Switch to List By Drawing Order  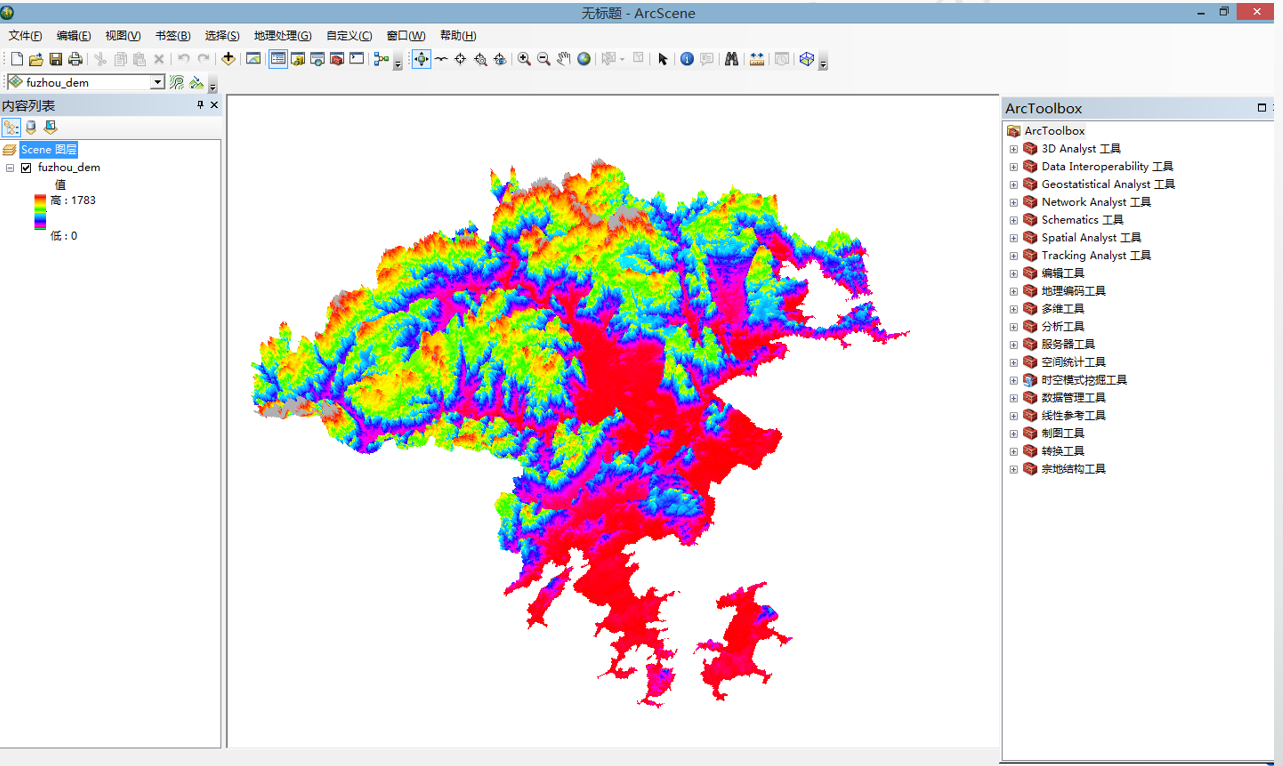pos(11,127)
